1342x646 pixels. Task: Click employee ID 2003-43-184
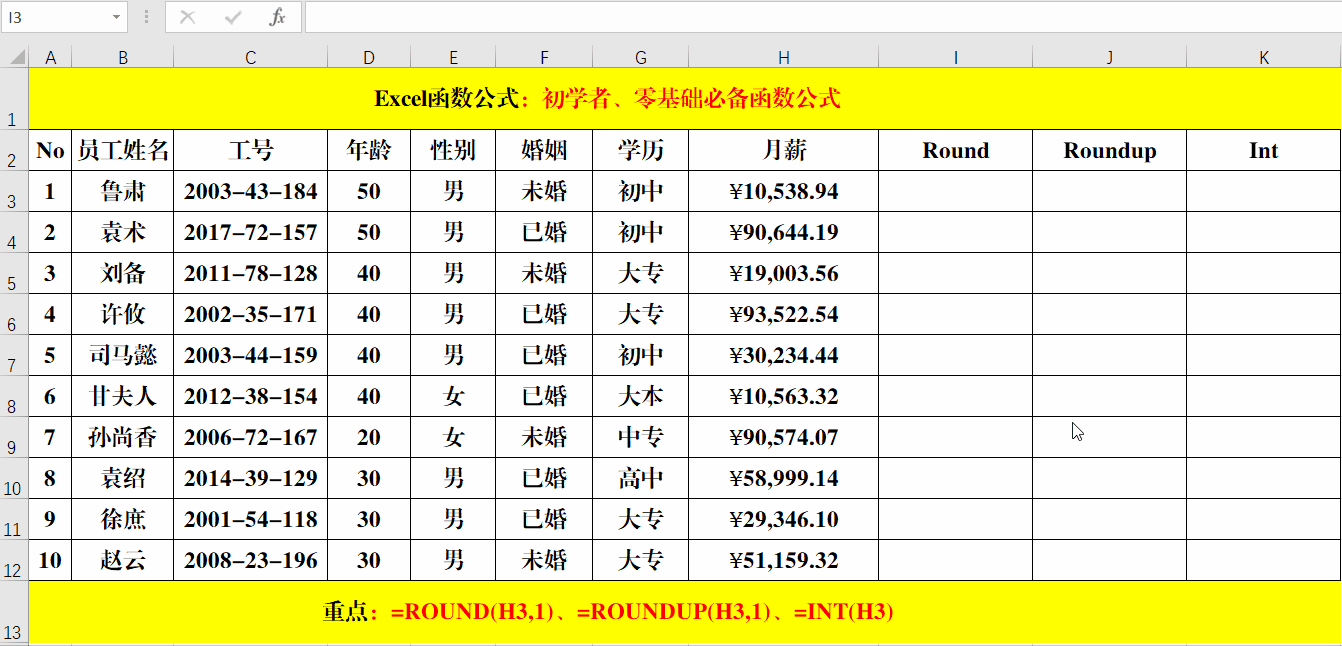[x=251, y=191]
